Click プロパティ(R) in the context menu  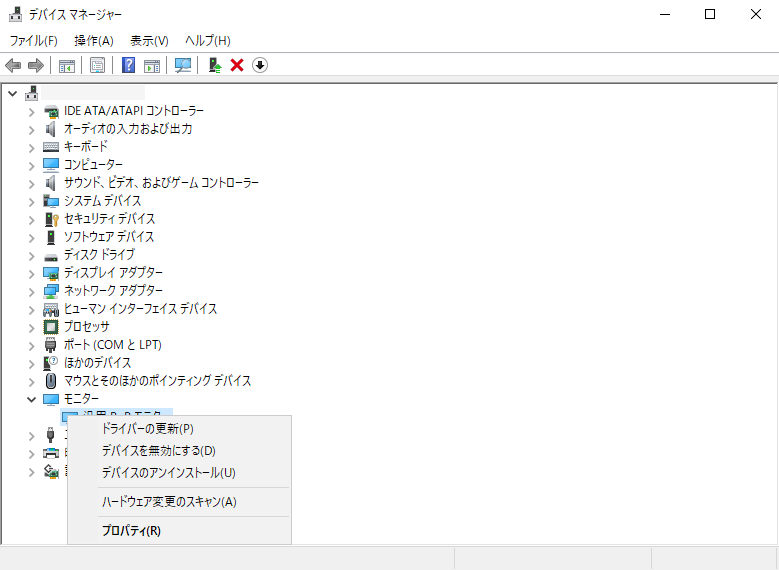[131, 531]
